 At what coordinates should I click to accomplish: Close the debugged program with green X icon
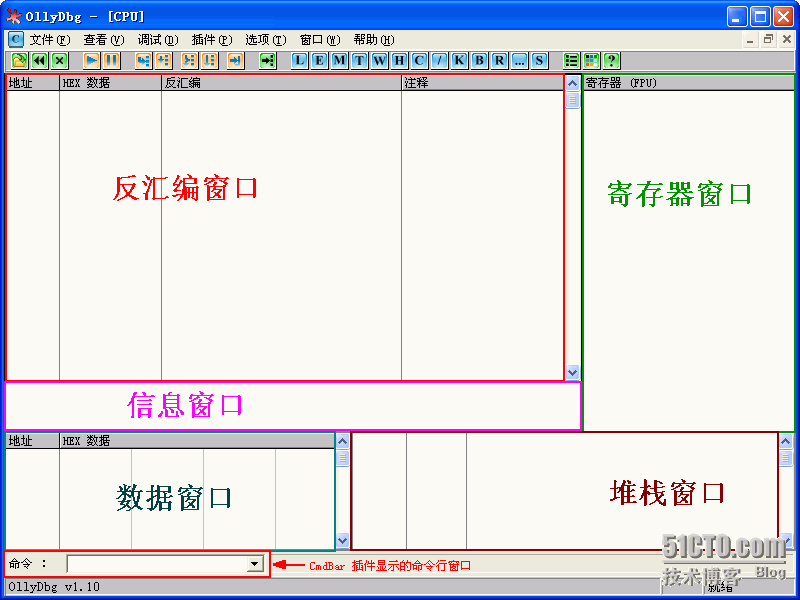coord(60,61)
